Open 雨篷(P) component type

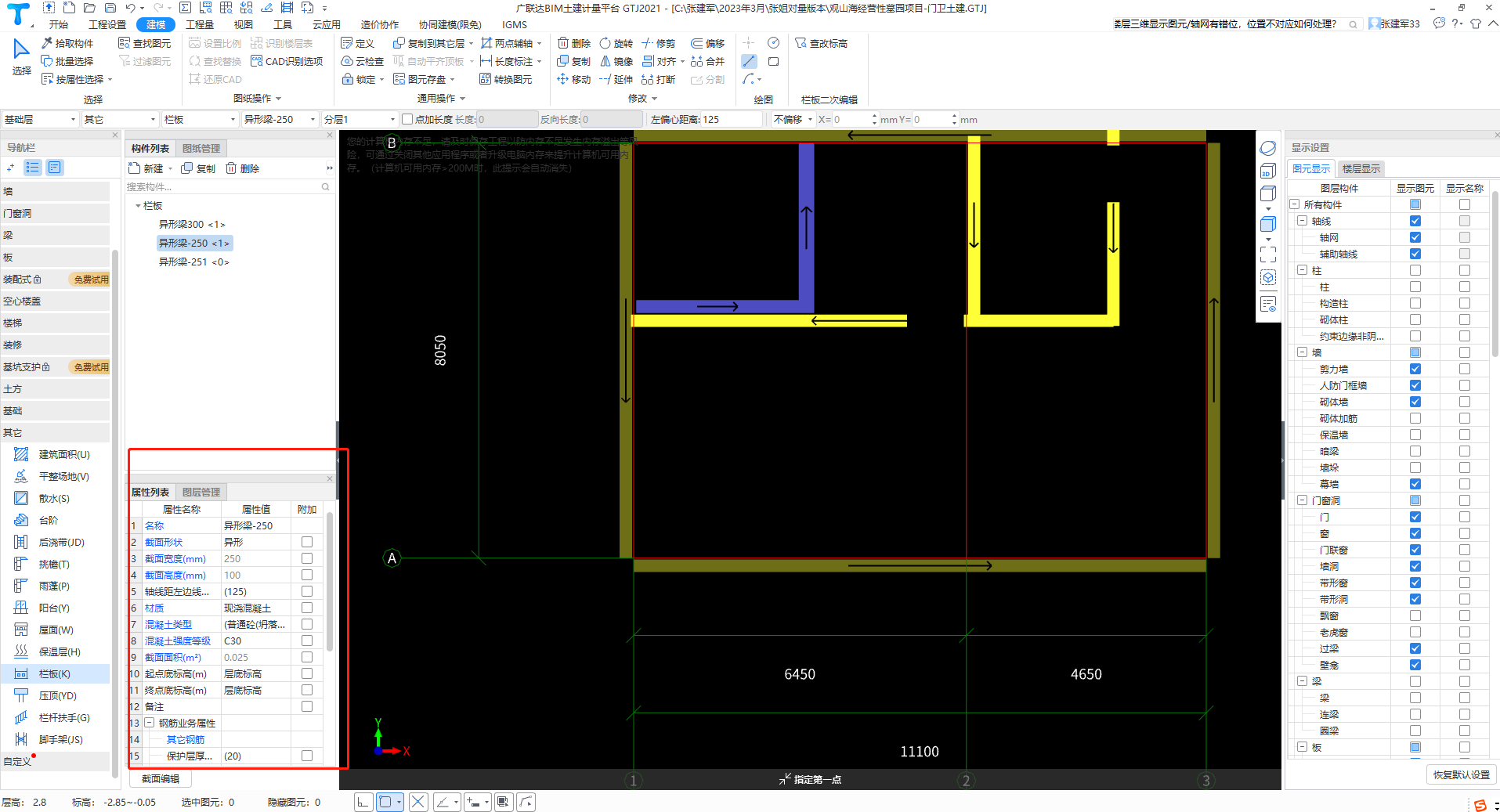coord(55,586)
